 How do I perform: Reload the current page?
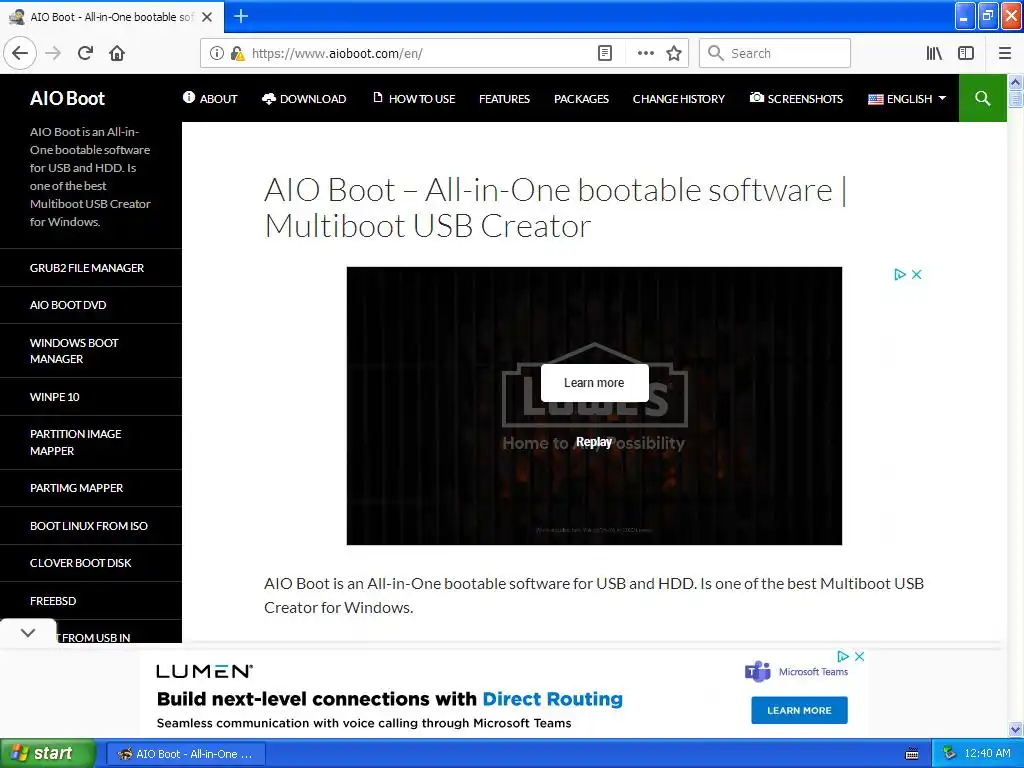pos(85,53)
